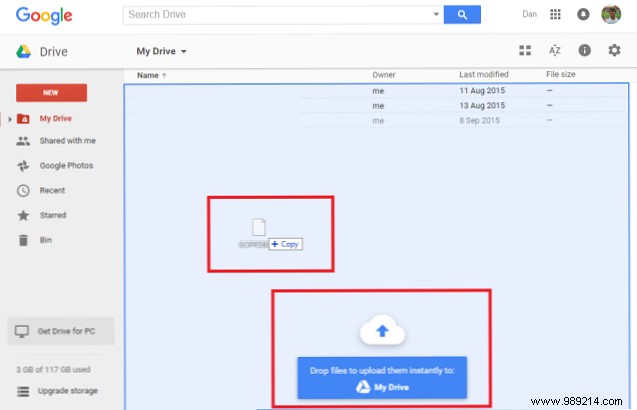The width and height of the screenshot is (637, 410).
Task: Click the Drive text beside logo
Action: 54,52
